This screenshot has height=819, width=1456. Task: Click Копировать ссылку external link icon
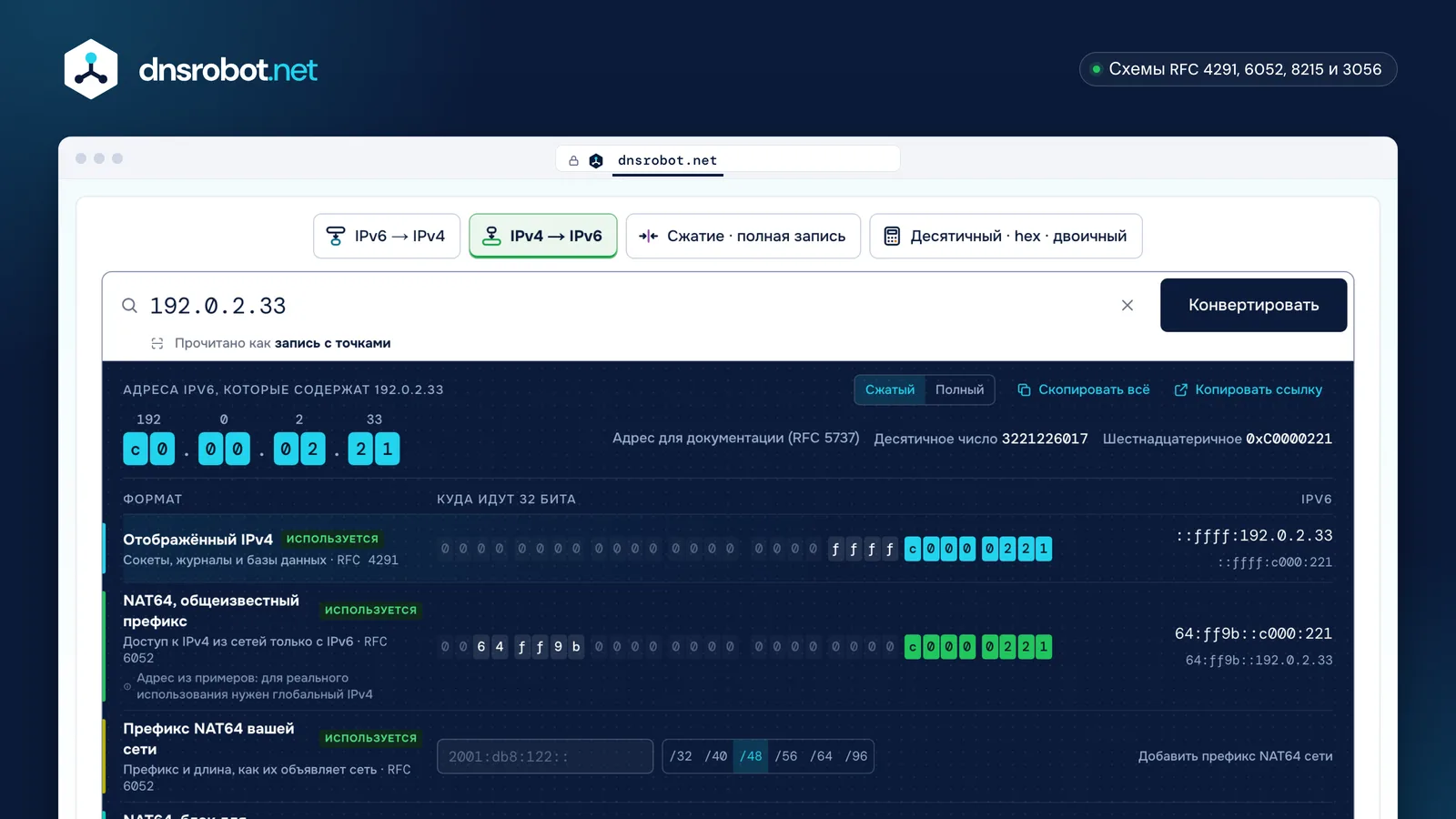pyautogui.click(x=1181, y=389)
